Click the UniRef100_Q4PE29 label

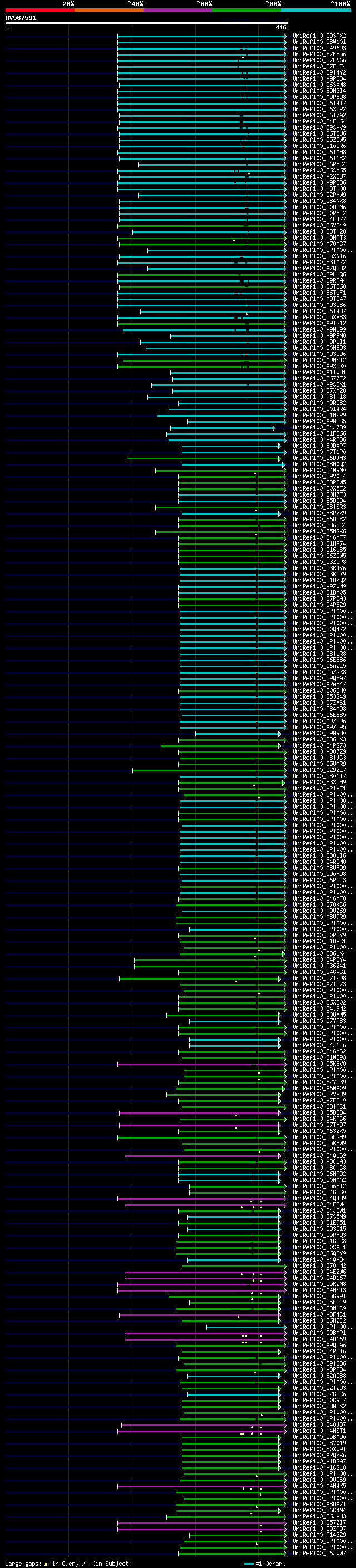pos(319,605)
